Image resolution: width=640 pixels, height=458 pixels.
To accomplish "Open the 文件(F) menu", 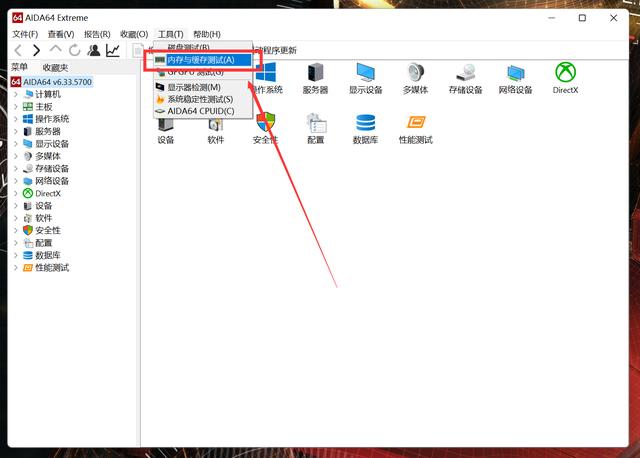I will tap(25, 34).
